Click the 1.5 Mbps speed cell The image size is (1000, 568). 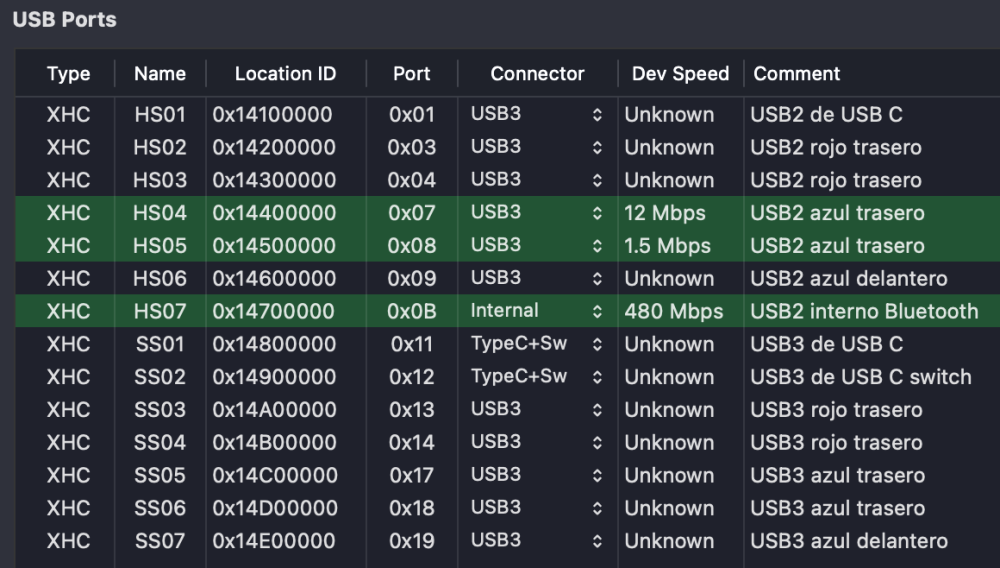(x=667, y=246)
